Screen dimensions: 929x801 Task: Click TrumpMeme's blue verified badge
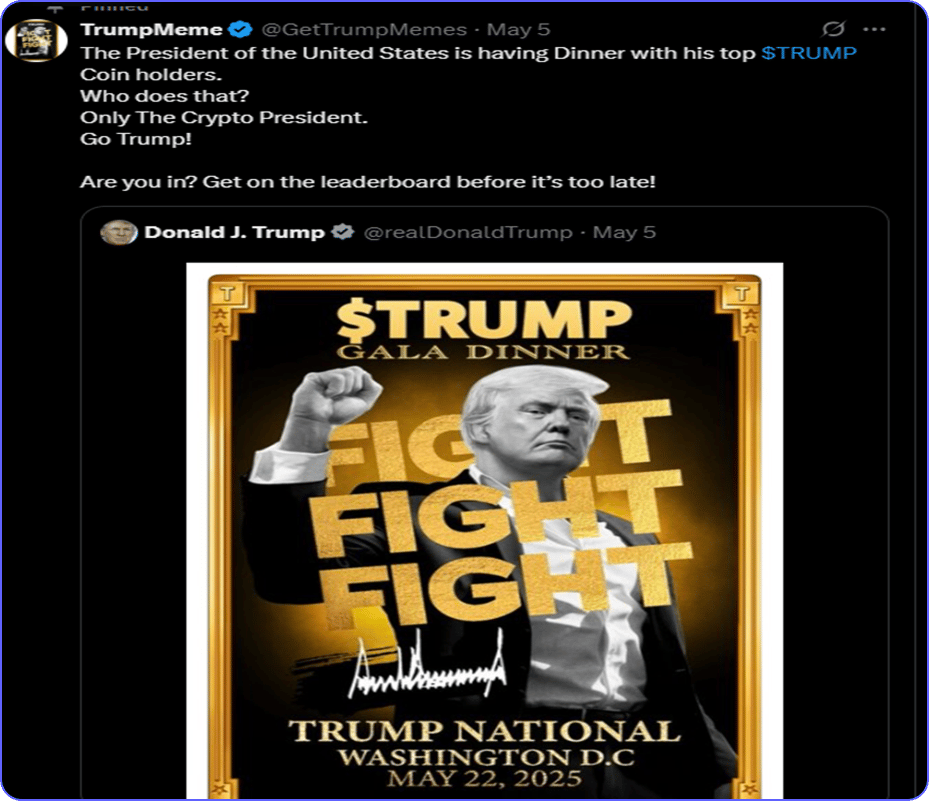(240, 29)
